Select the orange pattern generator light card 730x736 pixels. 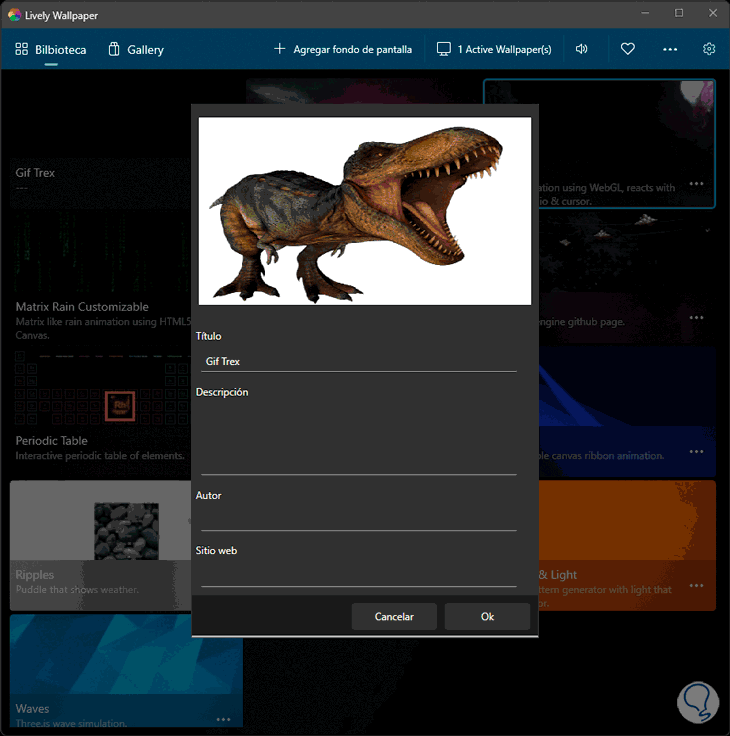point(627,545)
